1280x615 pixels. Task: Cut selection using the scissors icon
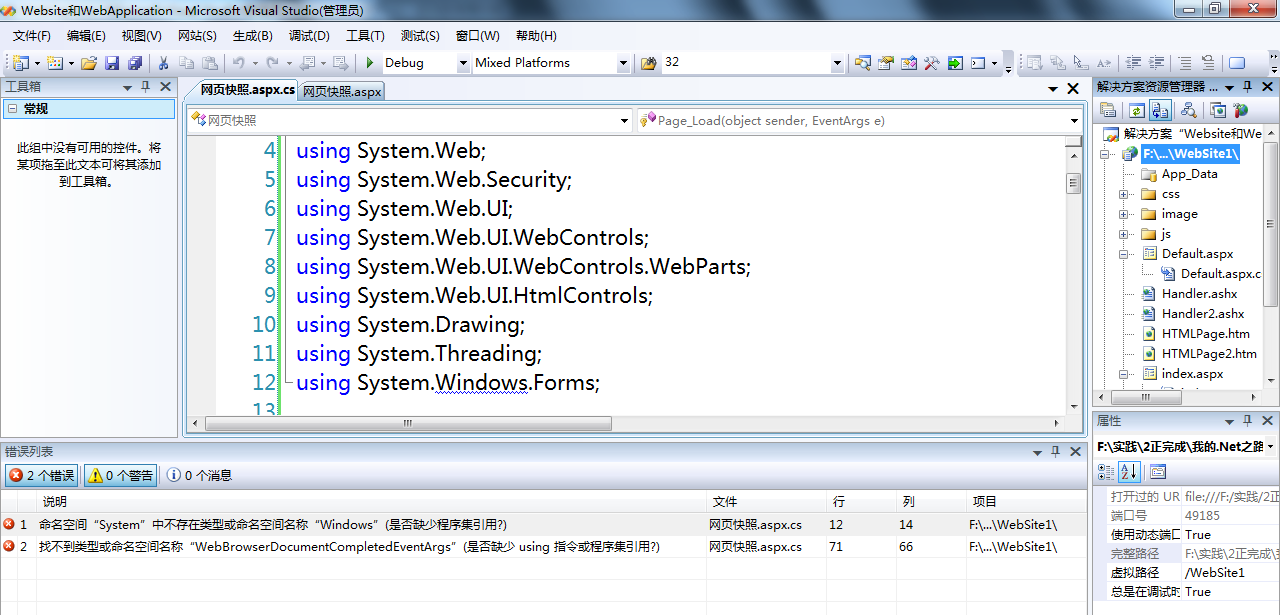point(163,63)
